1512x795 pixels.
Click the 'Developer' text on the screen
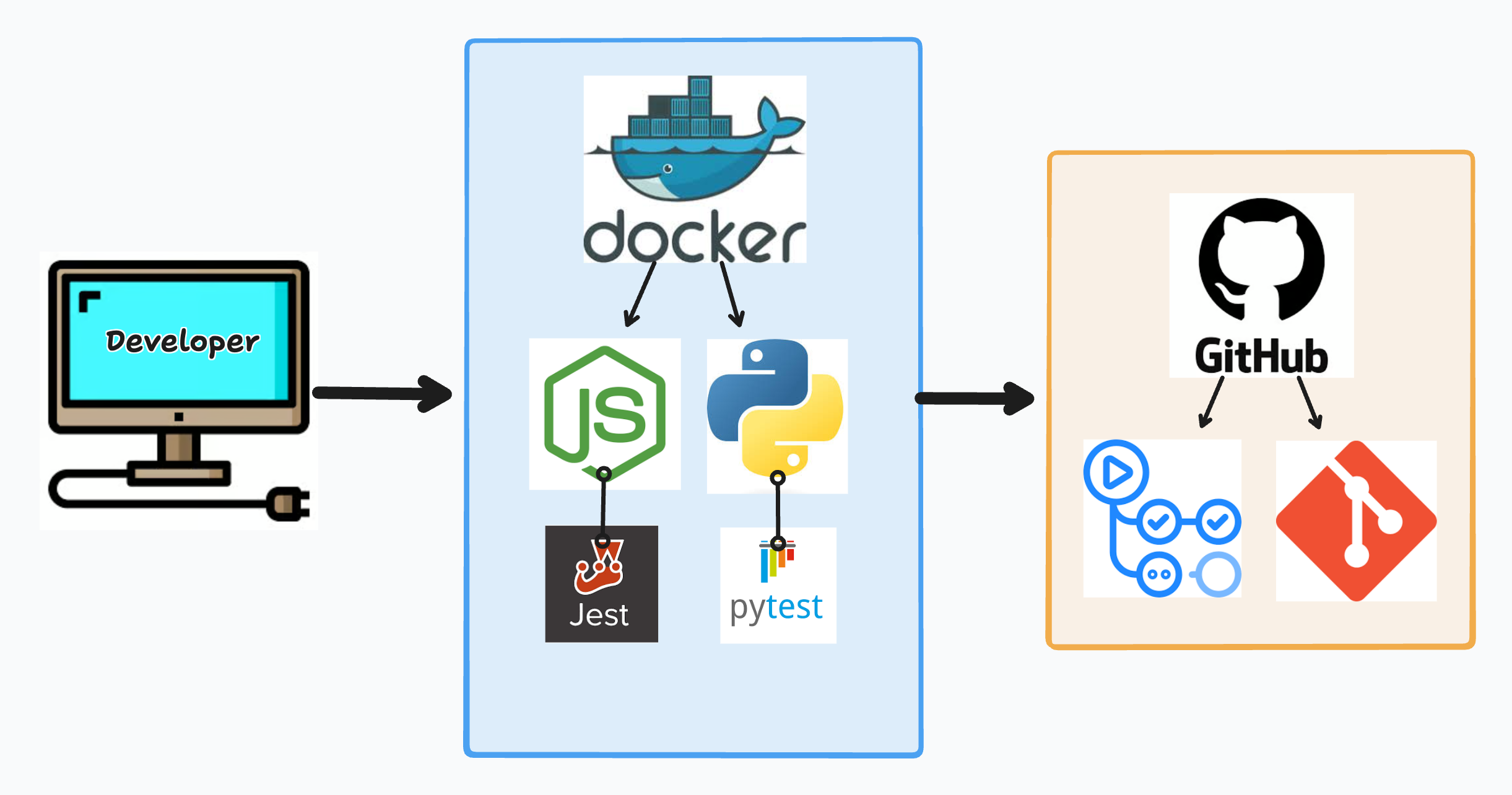coord(182,342)
